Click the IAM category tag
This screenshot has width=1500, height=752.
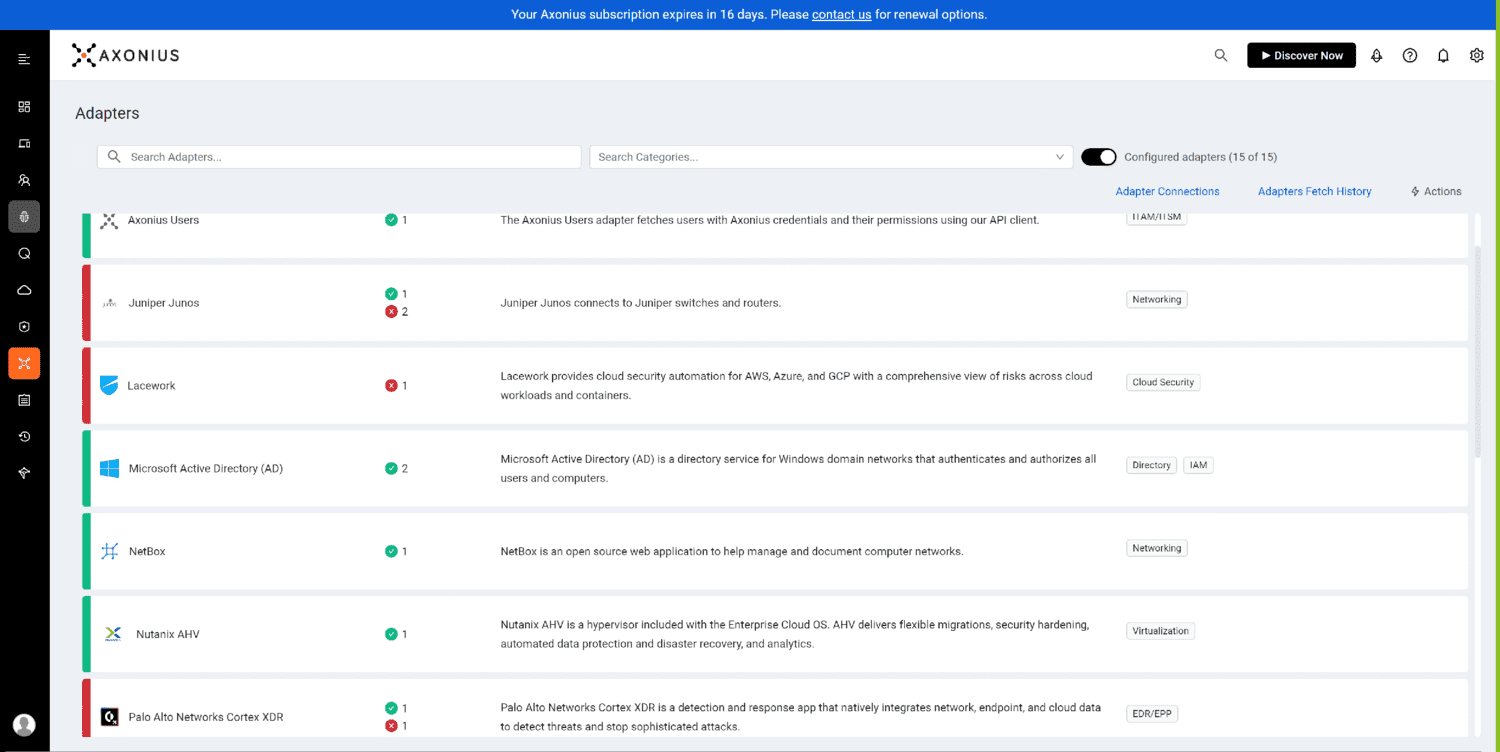point(1198,465)
